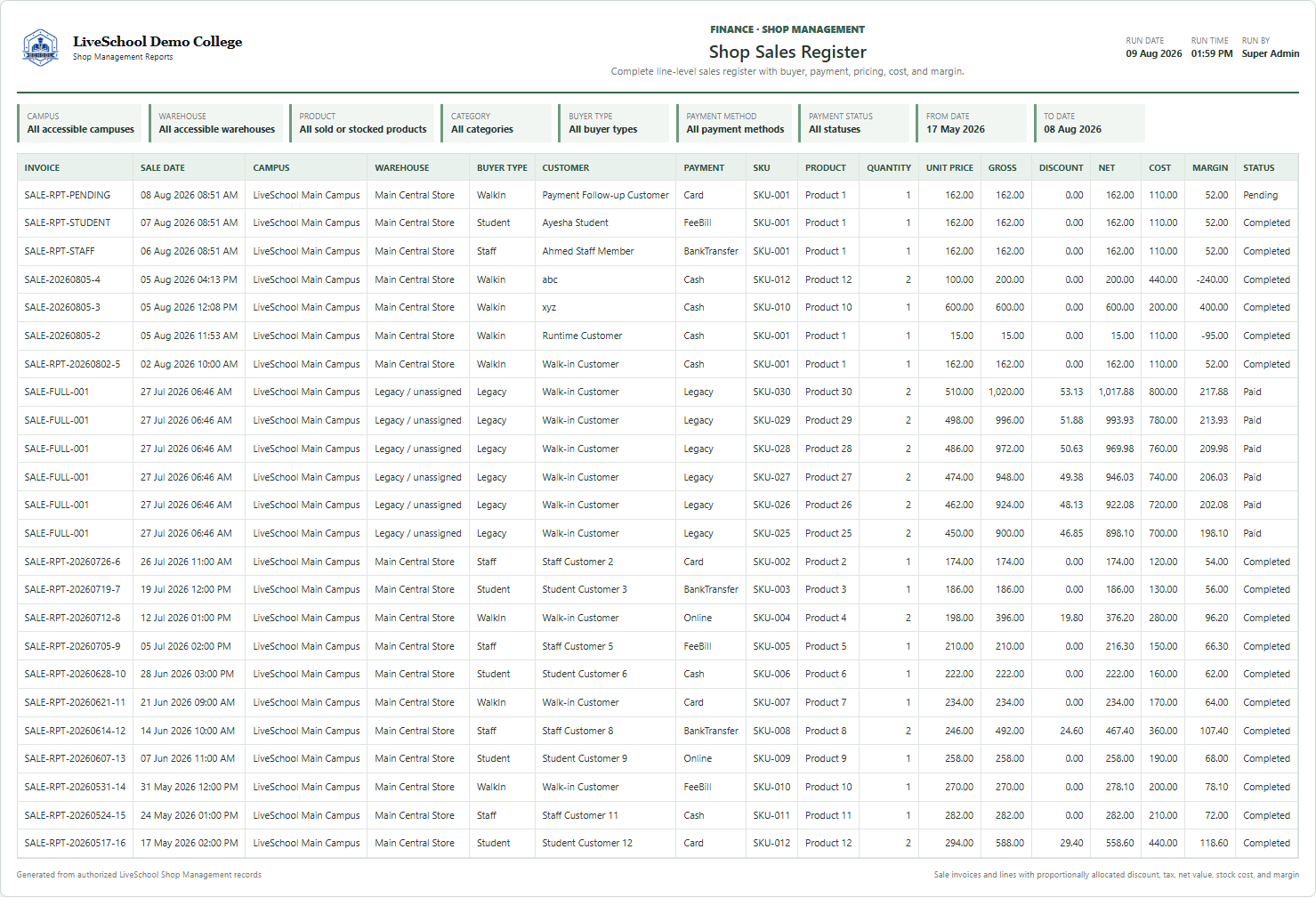The width and height of the screenshot is (1316, 898).
Task: Click customer 'Student Customer 3'
Action: (585, 589)
